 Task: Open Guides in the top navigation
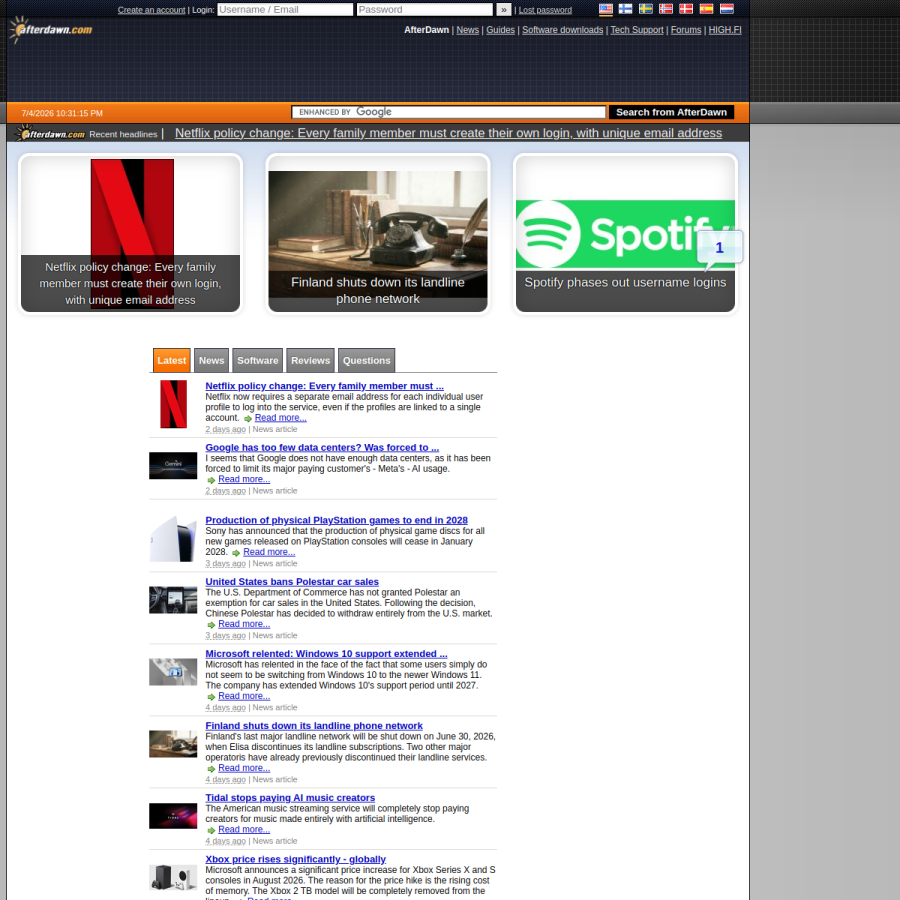pos(501,30)
